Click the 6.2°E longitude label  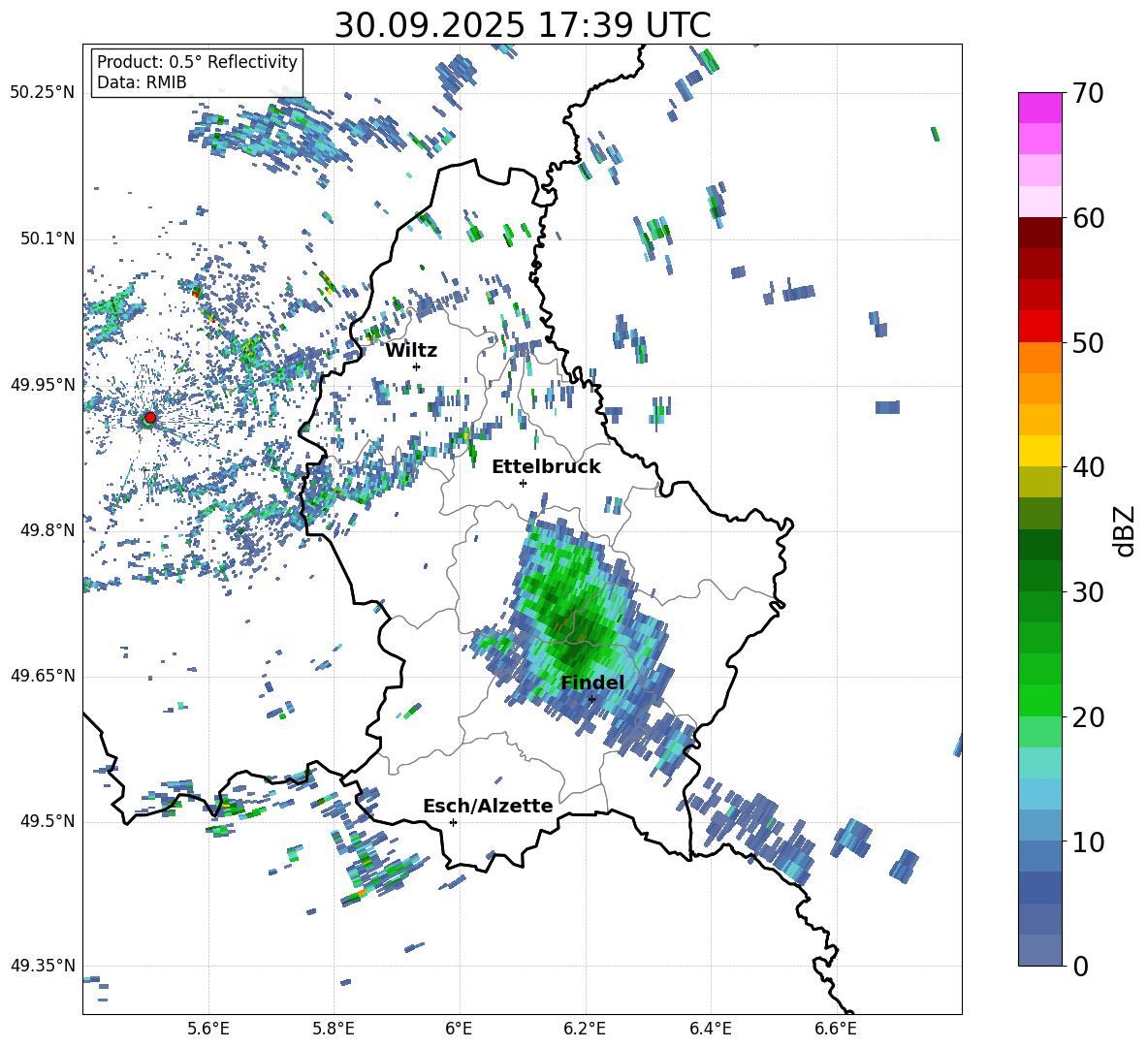585,1029
